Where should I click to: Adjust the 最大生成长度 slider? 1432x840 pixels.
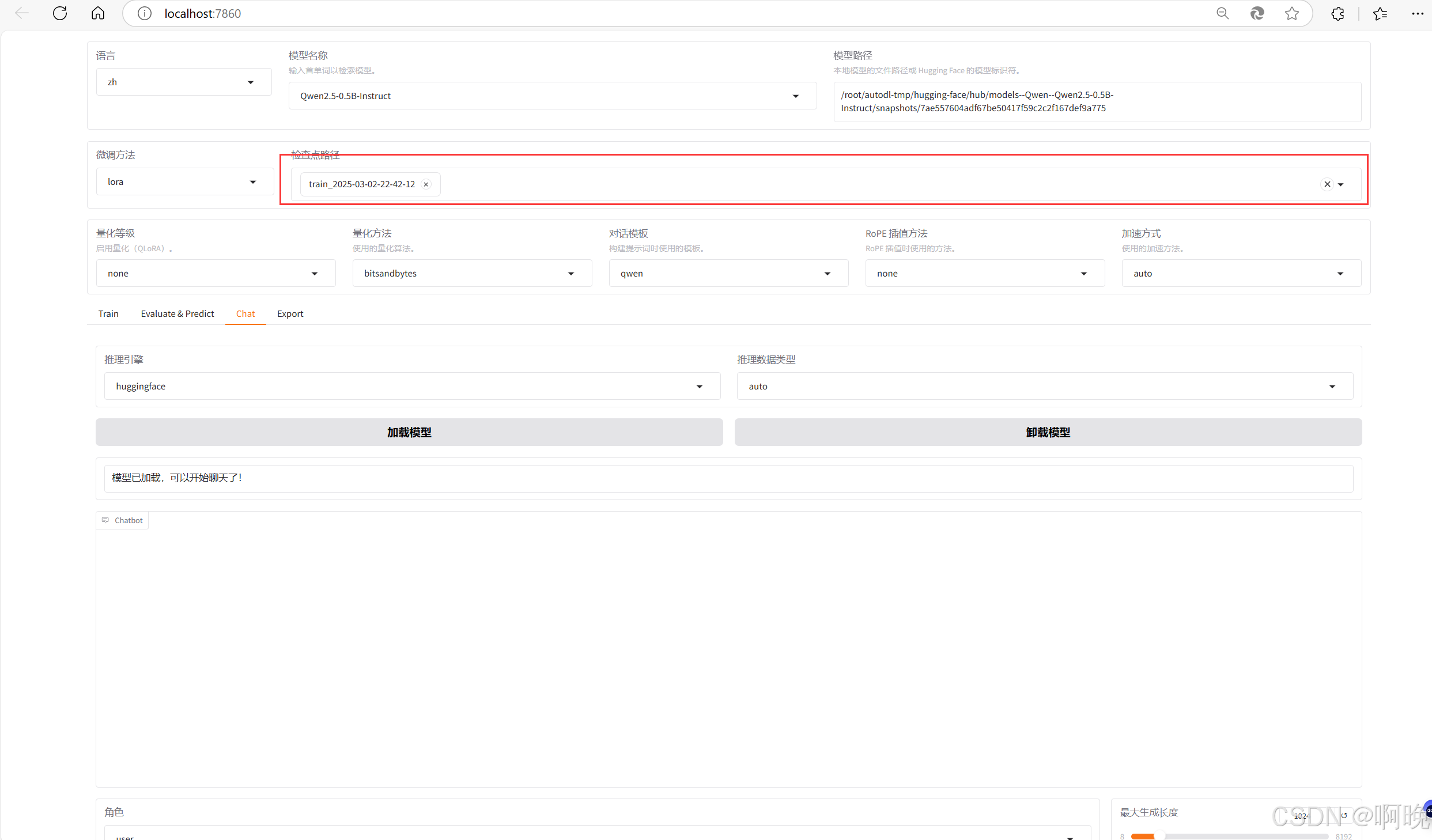click(x=1159, y=835)
